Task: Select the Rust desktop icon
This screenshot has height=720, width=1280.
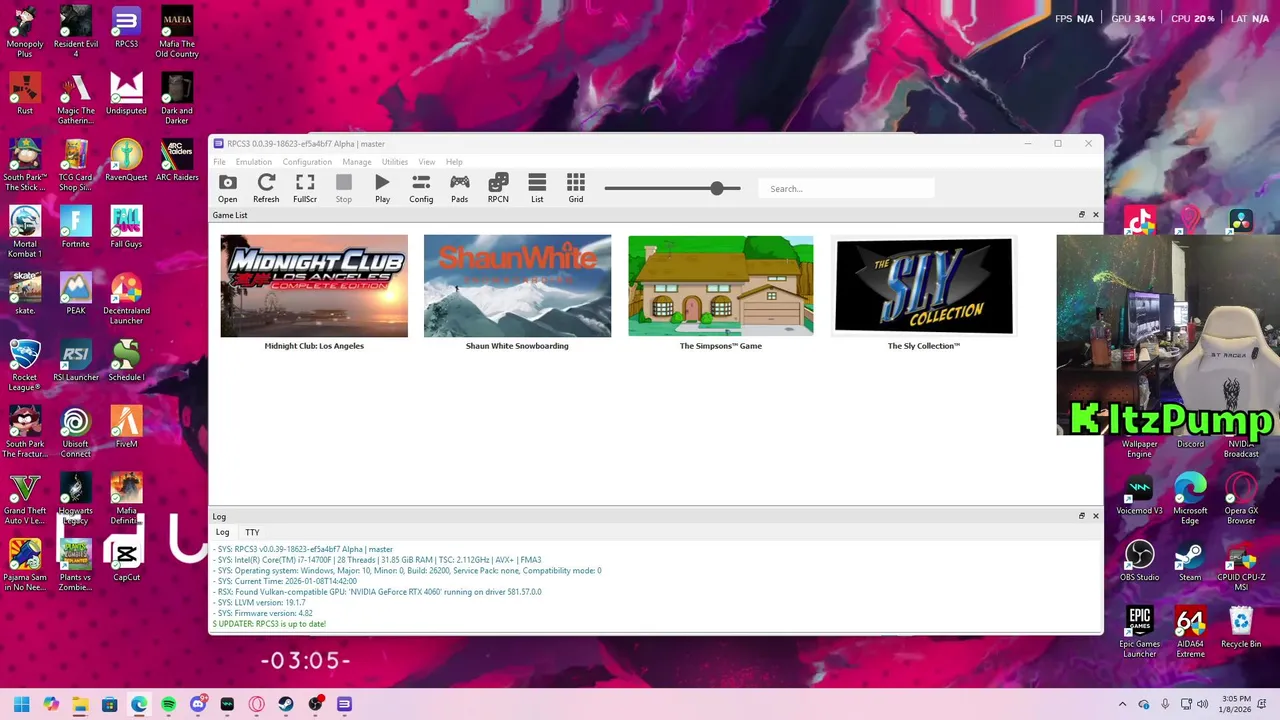Action: pos(25,95)
